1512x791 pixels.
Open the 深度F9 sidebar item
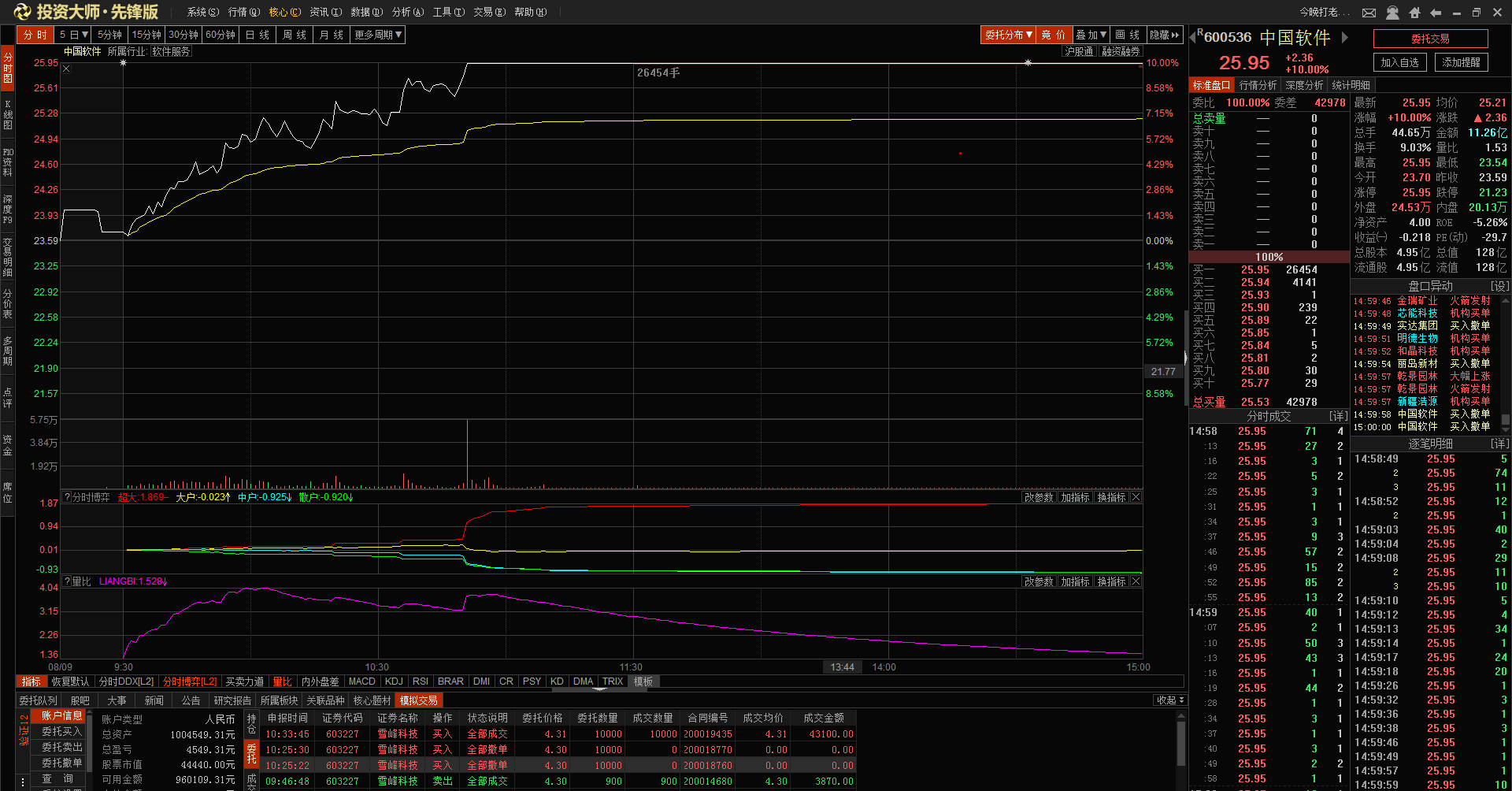(x=8, y=209)
